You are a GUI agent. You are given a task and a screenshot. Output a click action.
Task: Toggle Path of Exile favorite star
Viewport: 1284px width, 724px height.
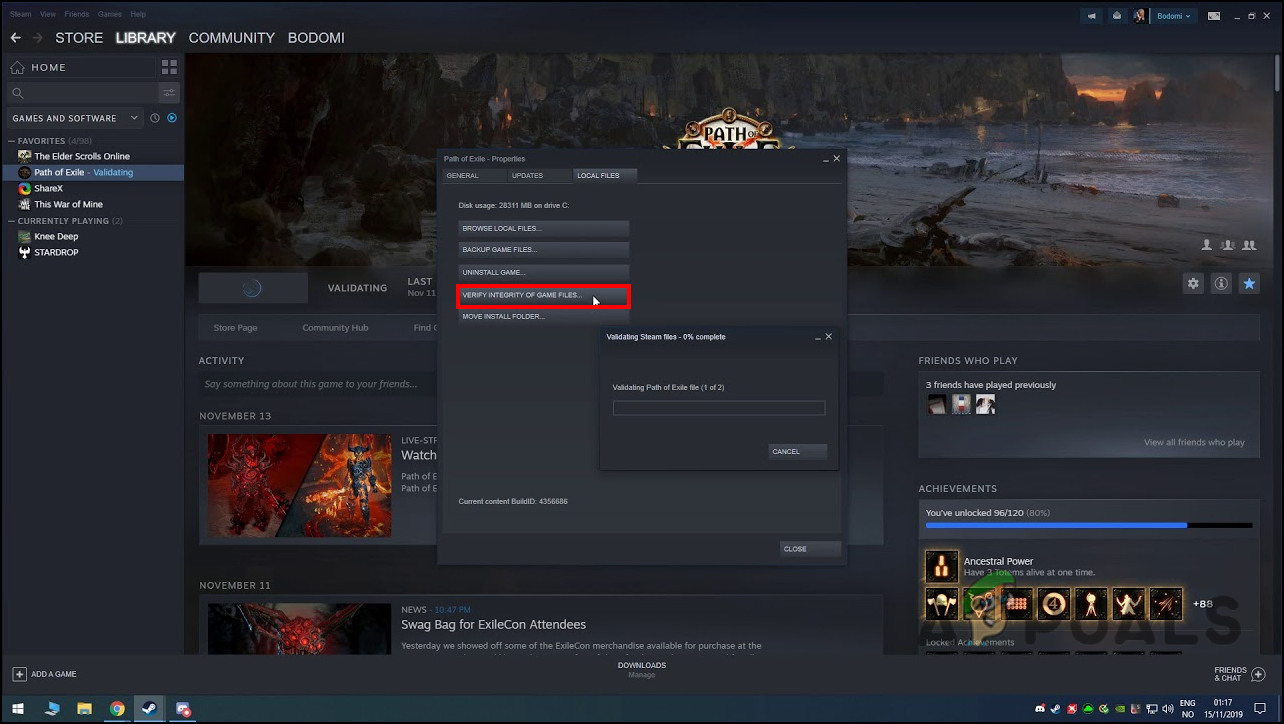pyautogui.click(x=1249, y=284)
